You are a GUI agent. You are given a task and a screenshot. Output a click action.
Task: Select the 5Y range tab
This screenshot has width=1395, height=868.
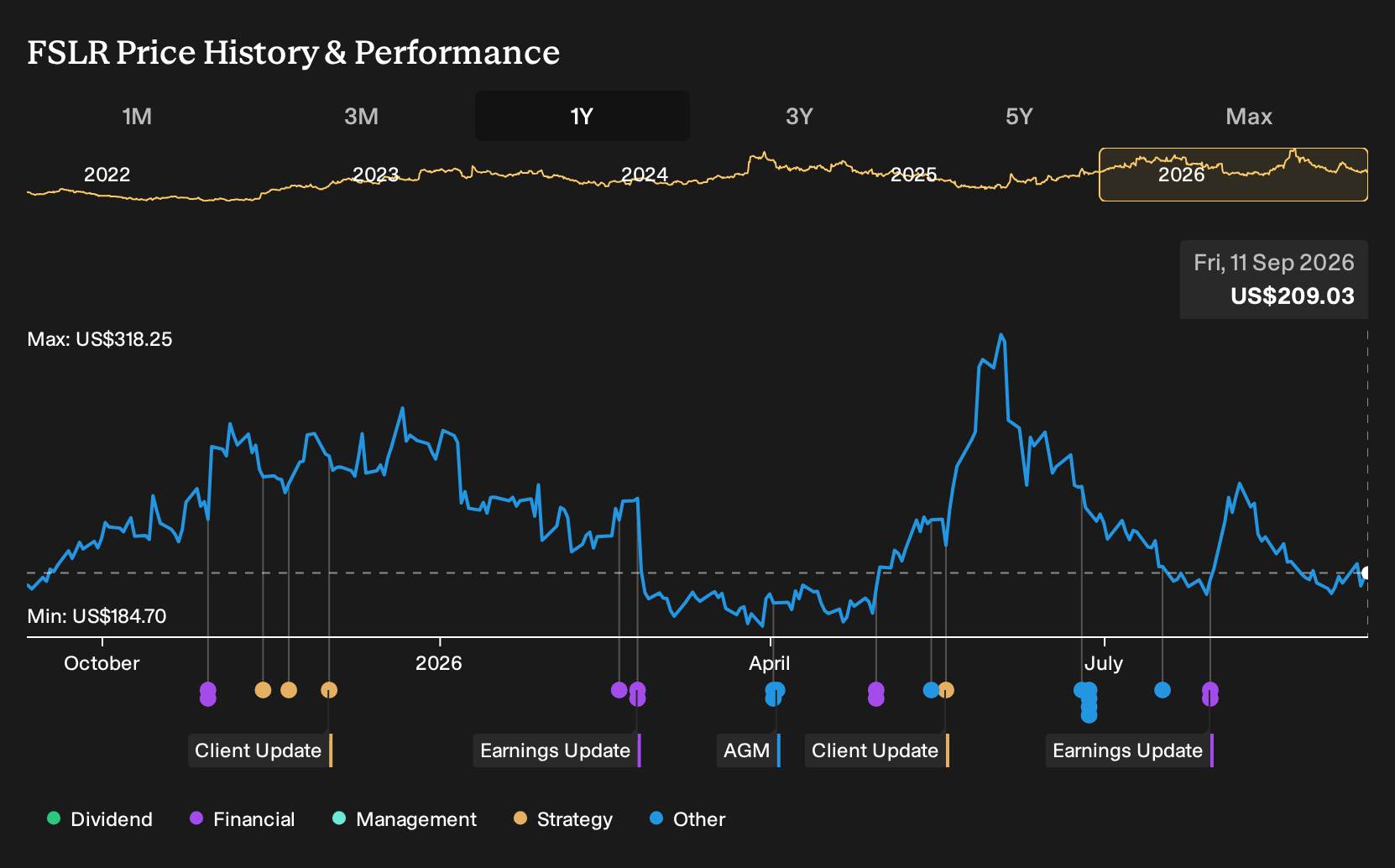coord(1019,116)
